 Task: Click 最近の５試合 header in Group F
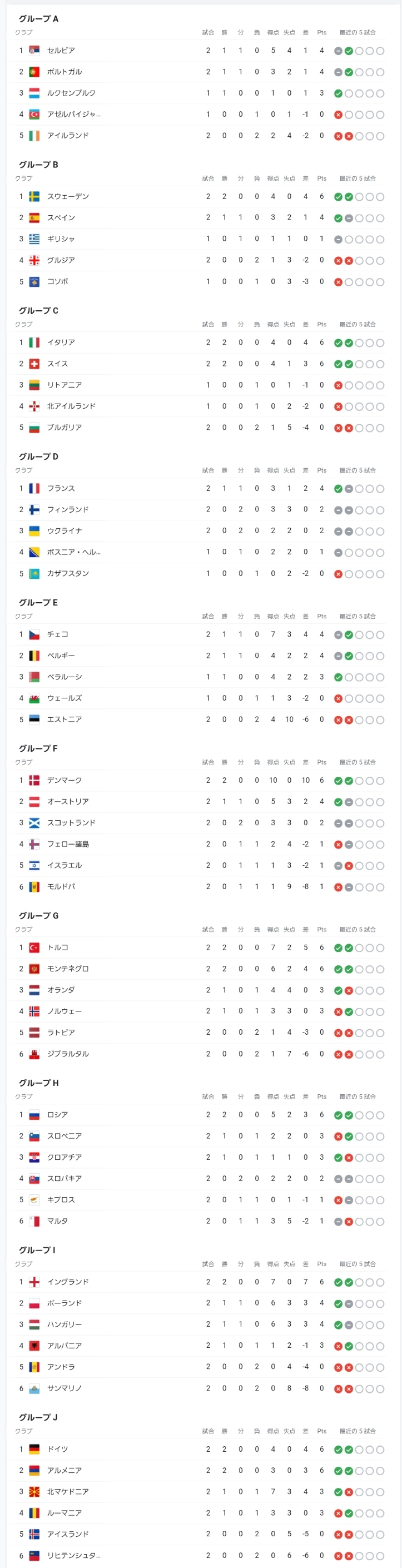coord(358,762)
